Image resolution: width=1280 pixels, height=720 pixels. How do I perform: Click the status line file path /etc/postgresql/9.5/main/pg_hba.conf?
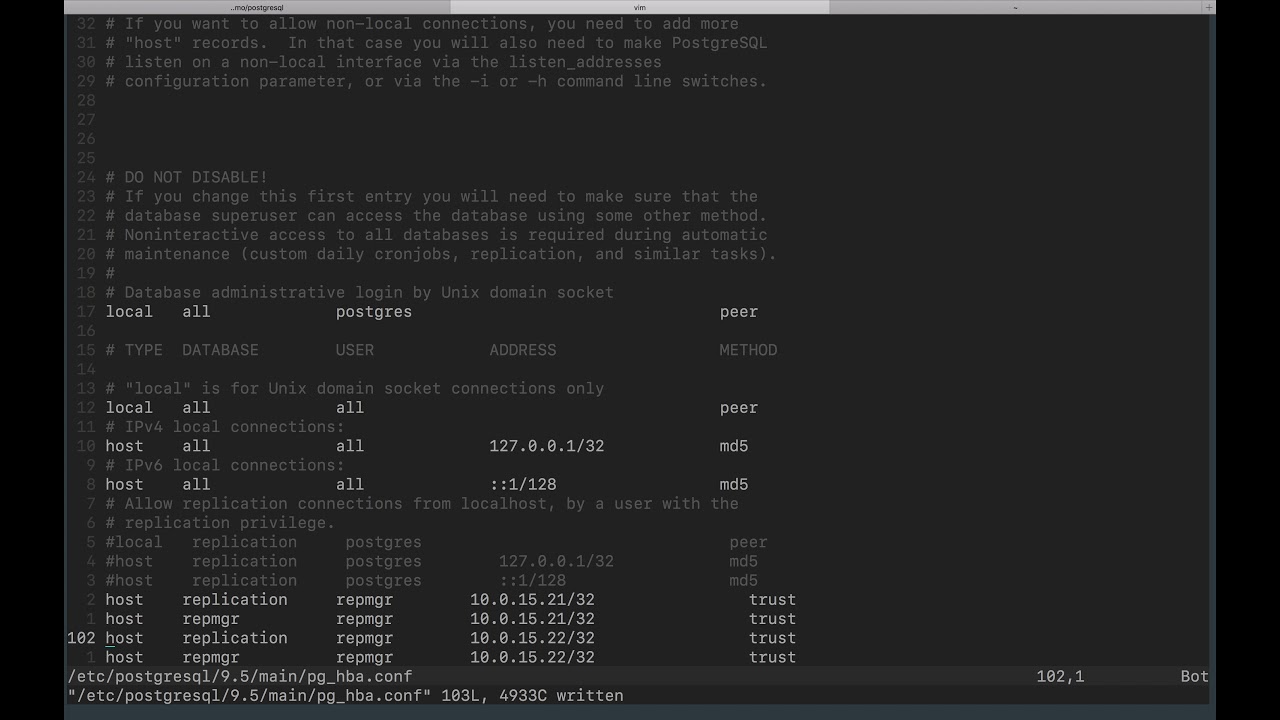click(240, 676)
